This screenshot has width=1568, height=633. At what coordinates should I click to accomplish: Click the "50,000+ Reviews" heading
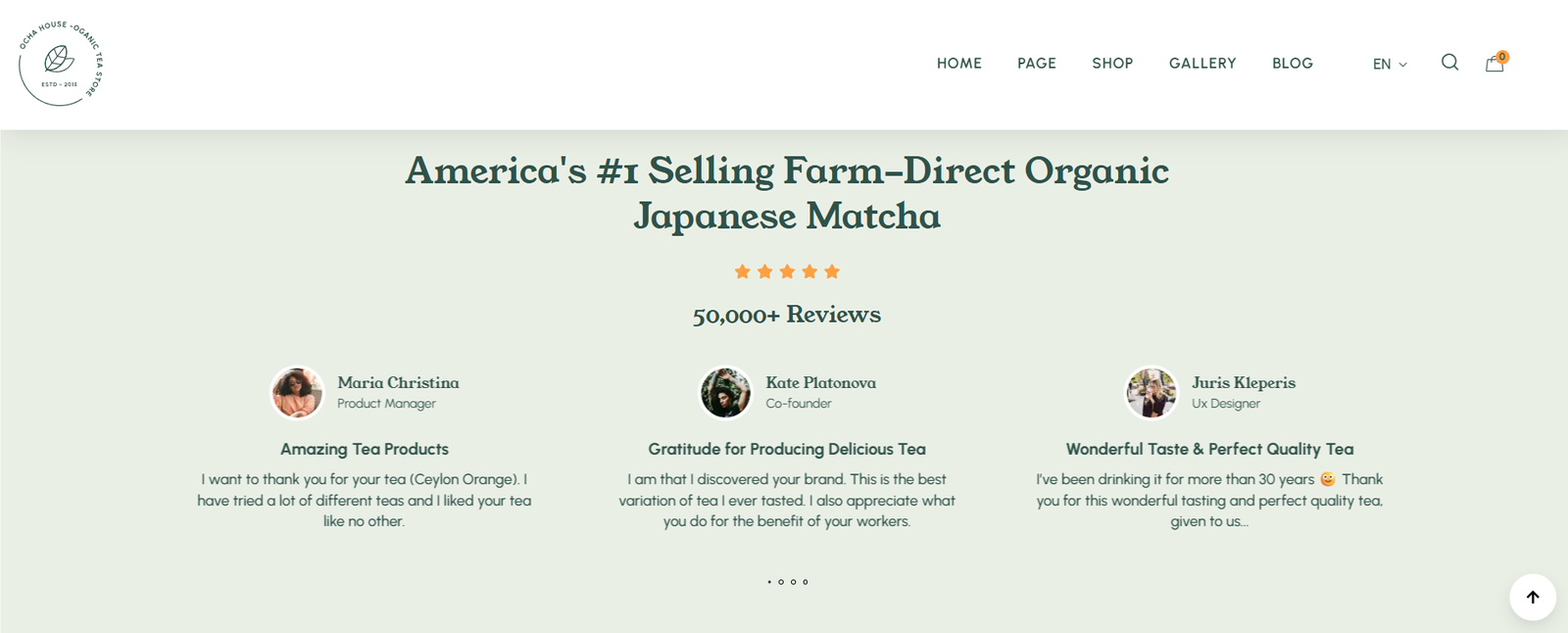click(786, 315)
